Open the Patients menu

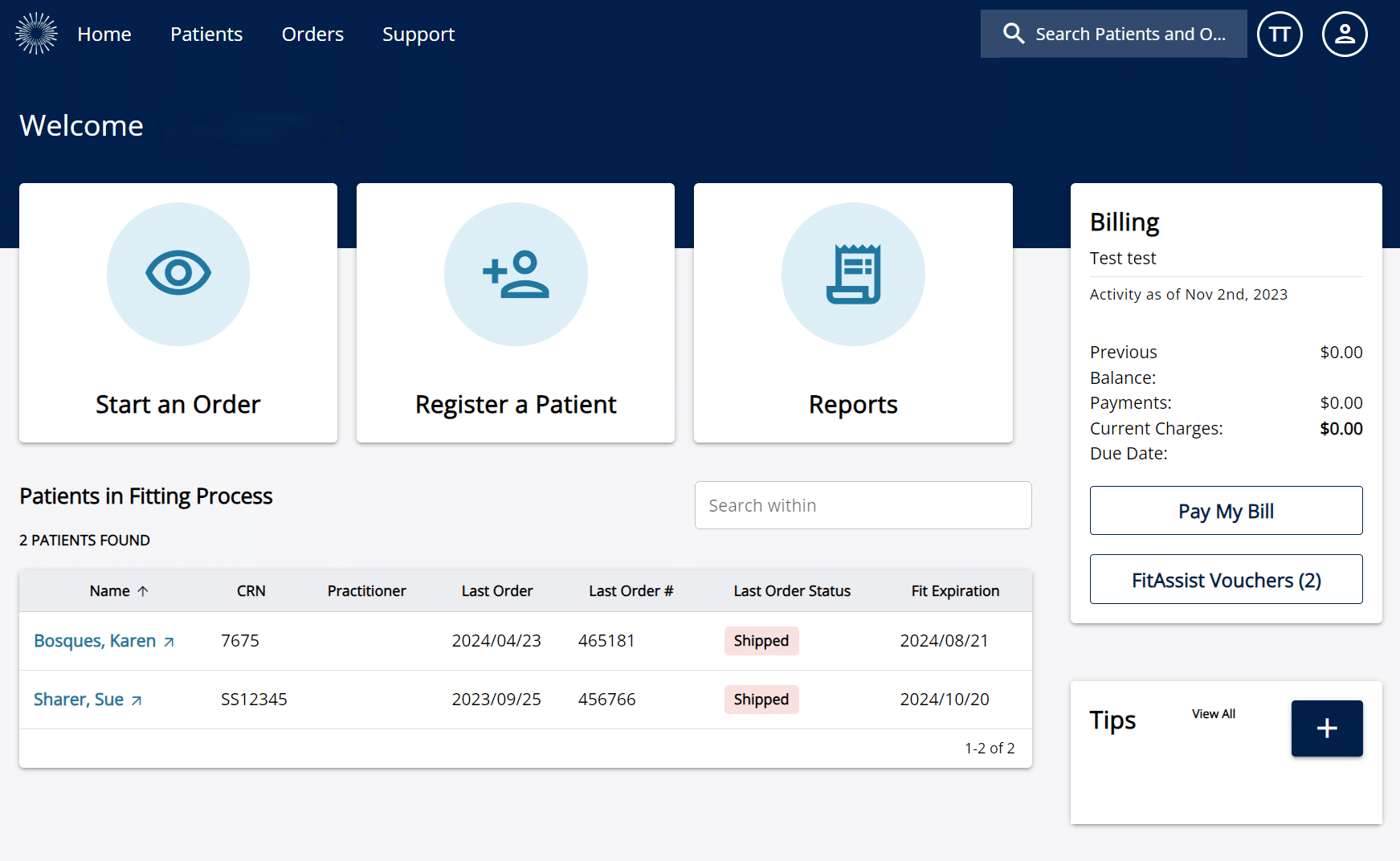coord(206,35)
